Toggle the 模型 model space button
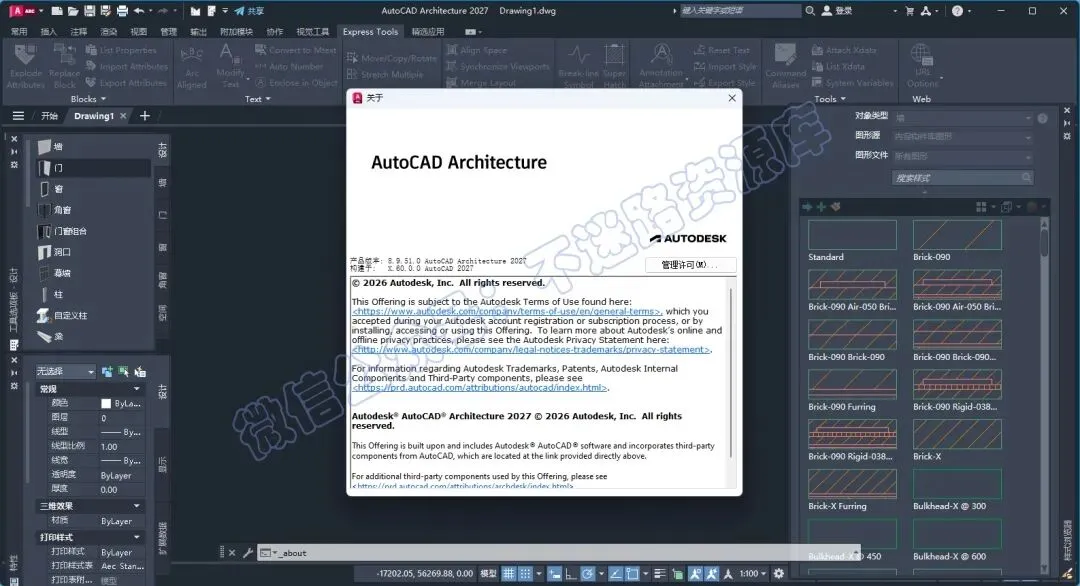 point(488,574)
